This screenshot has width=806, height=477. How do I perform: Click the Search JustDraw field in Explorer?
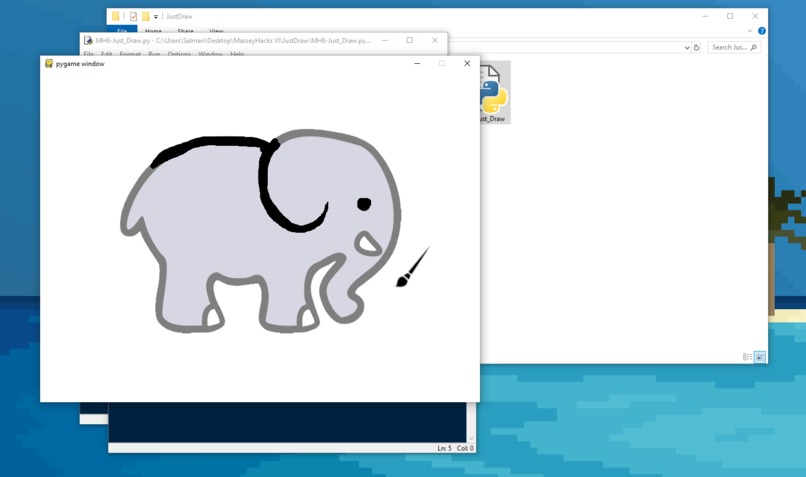tap(734, 47)
